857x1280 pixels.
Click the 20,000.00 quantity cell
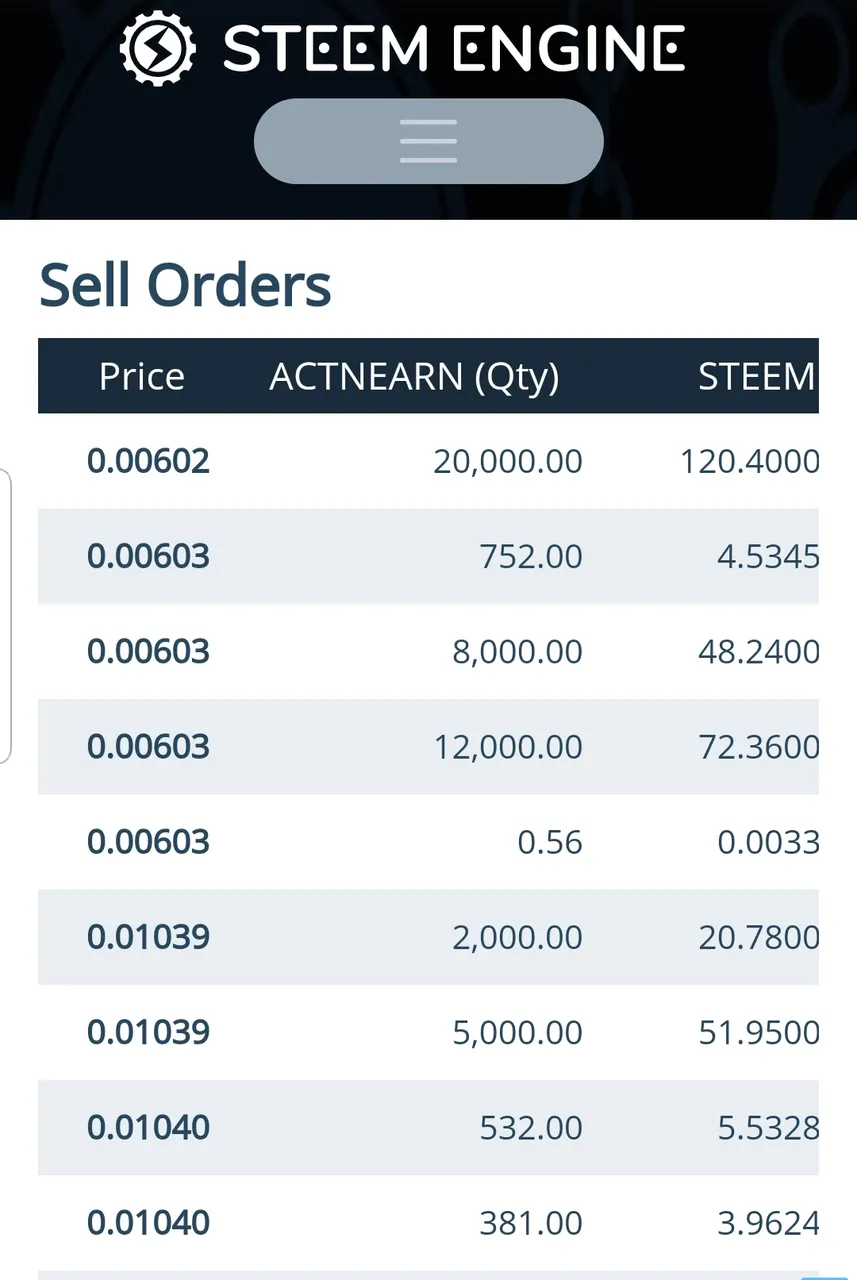508,461
